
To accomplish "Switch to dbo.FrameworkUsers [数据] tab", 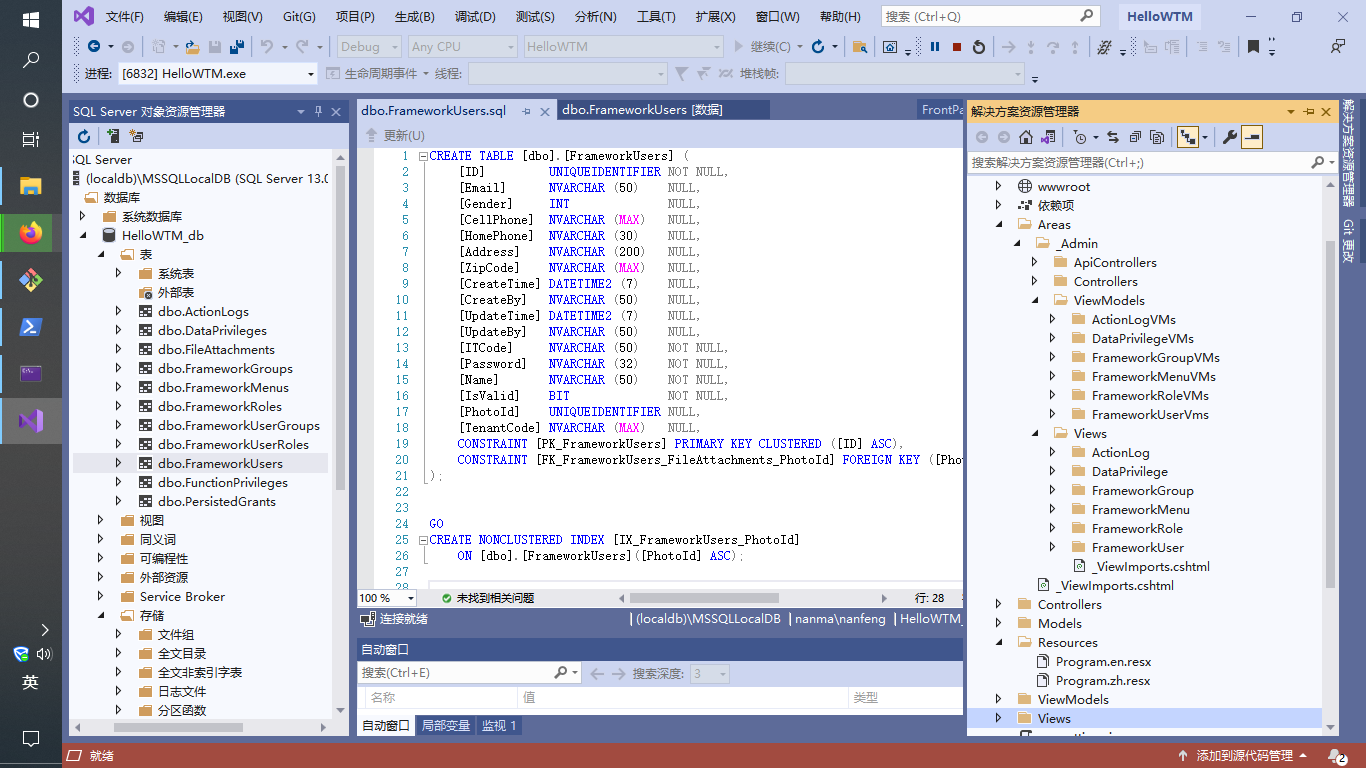I will click(x=642, y=110).
